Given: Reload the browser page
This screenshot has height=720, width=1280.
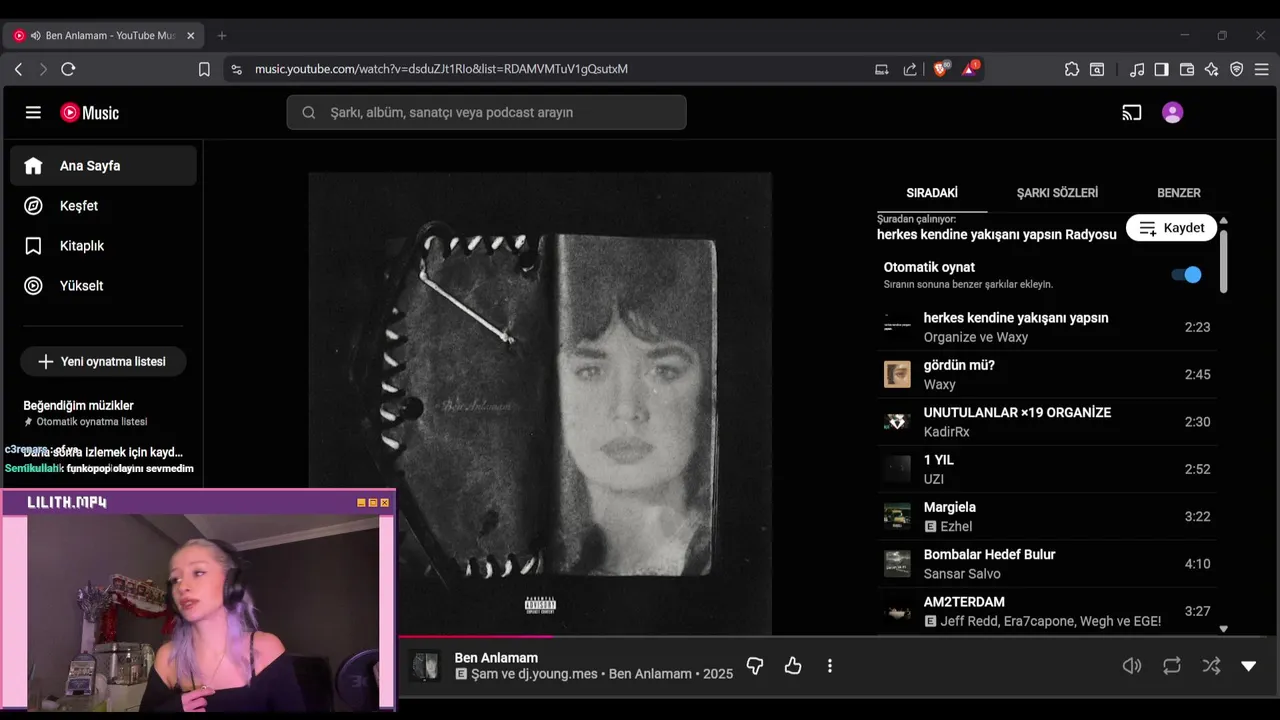Looking at the screenshot, I should click(x=68, y=69).
